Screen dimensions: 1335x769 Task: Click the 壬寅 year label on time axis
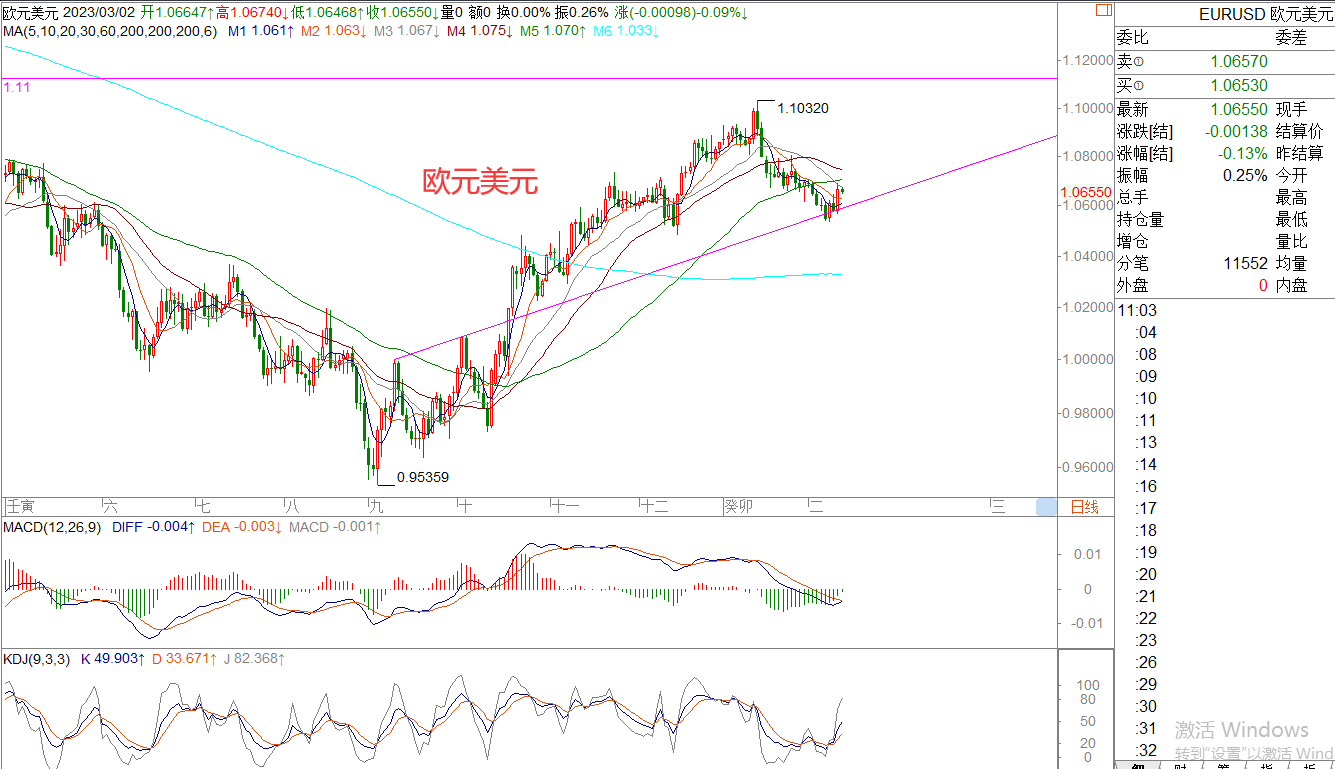click(20, 507)
